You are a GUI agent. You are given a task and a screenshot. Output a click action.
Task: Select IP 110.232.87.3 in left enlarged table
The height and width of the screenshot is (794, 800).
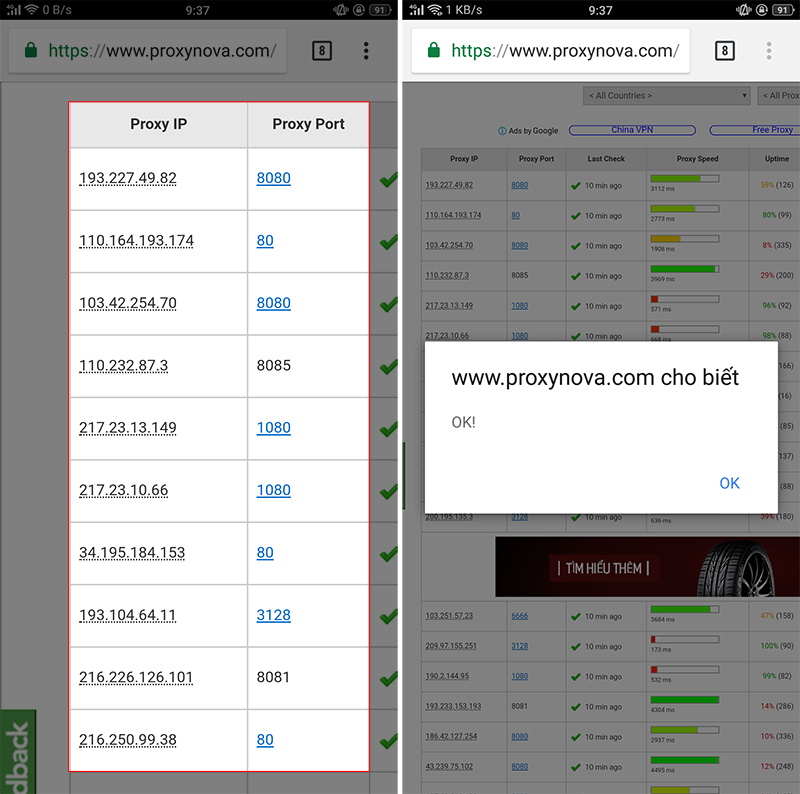[x=123, y=365]
